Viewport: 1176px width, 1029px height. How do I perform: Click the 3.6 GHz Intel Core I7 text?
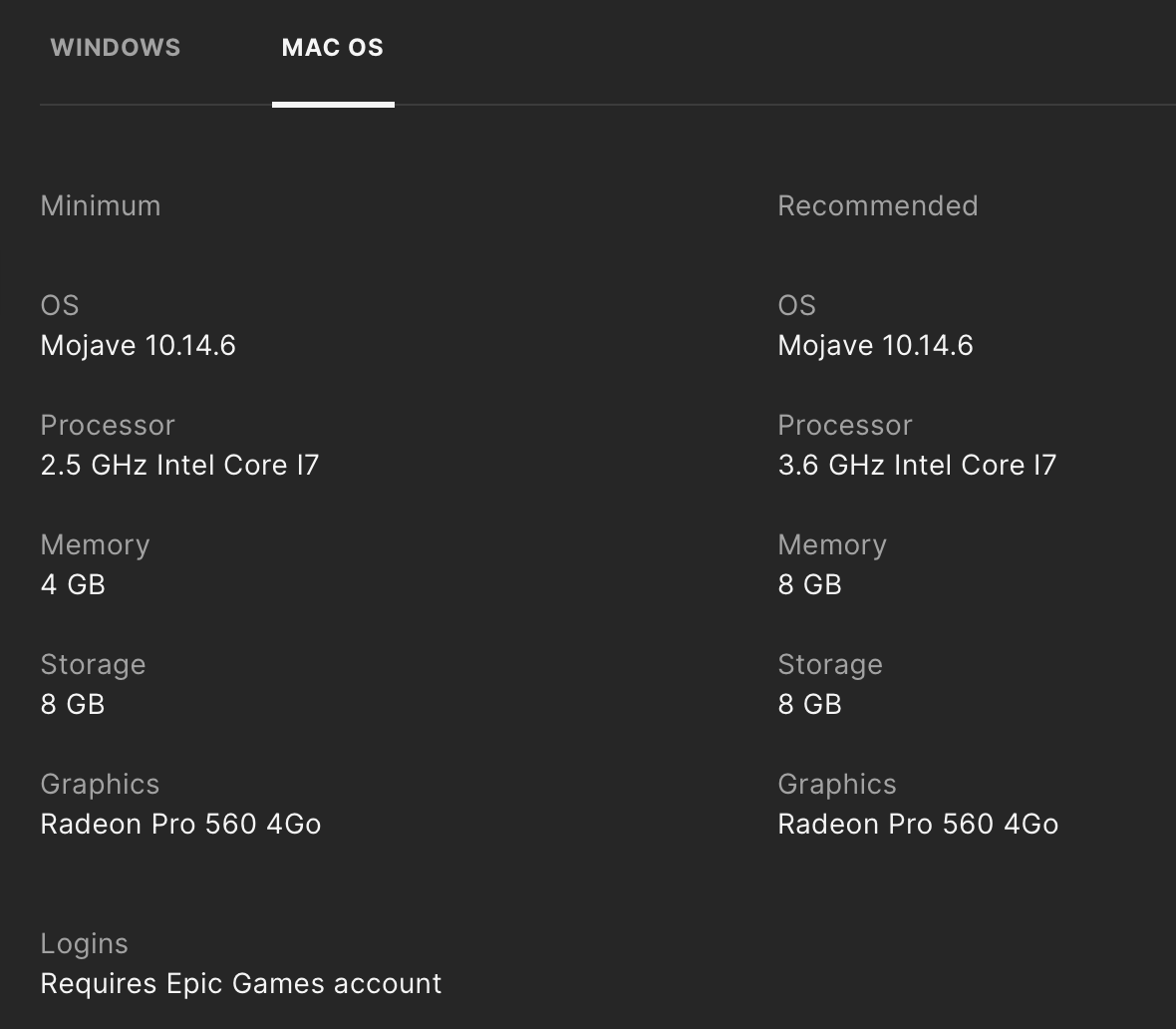[x=917, y=465]
